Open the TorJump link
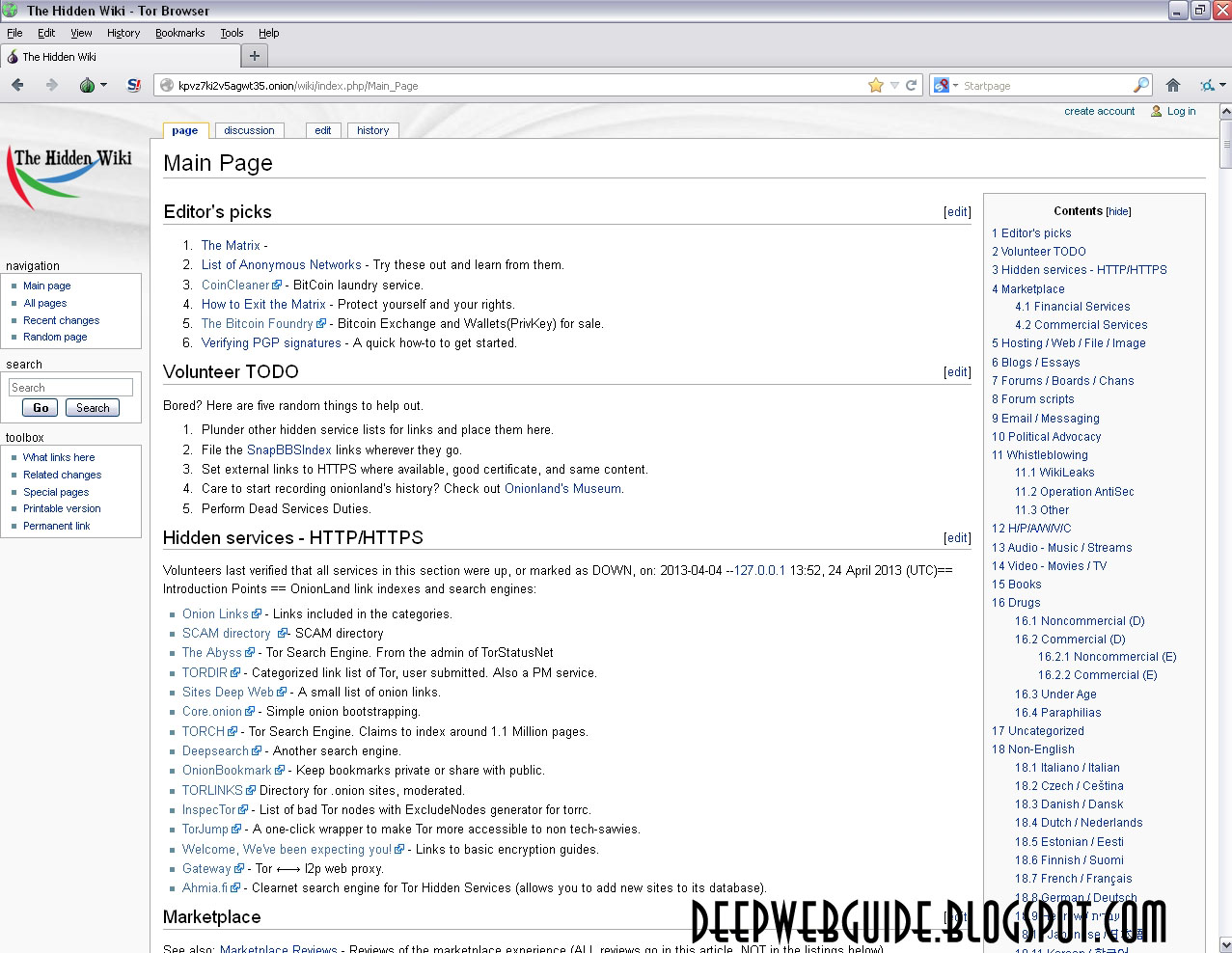Screen dimensions: 1232x953 [x=205, y=830]
